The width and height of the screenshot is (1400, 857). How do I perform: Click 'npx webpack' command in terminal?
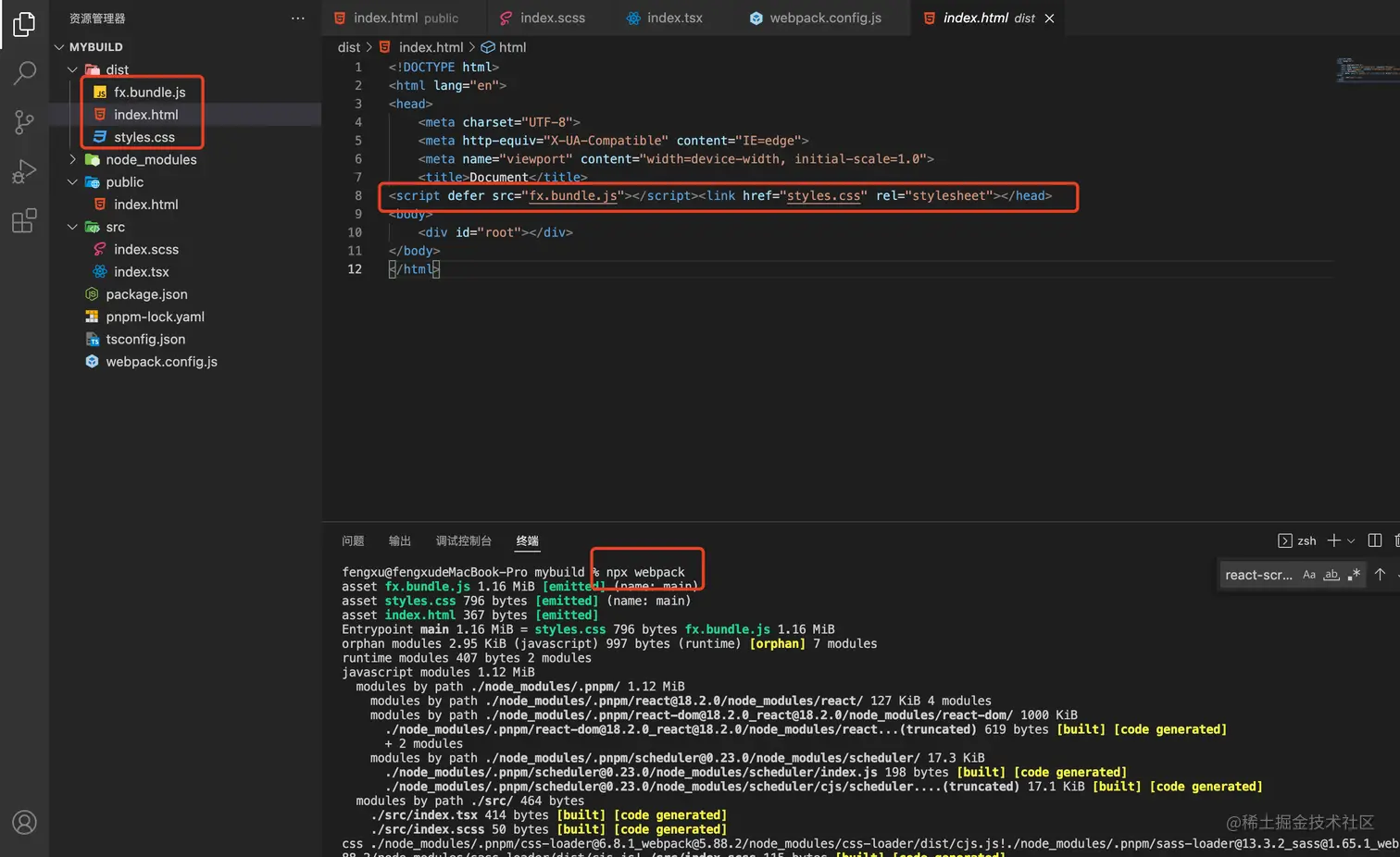coord(645,573)
